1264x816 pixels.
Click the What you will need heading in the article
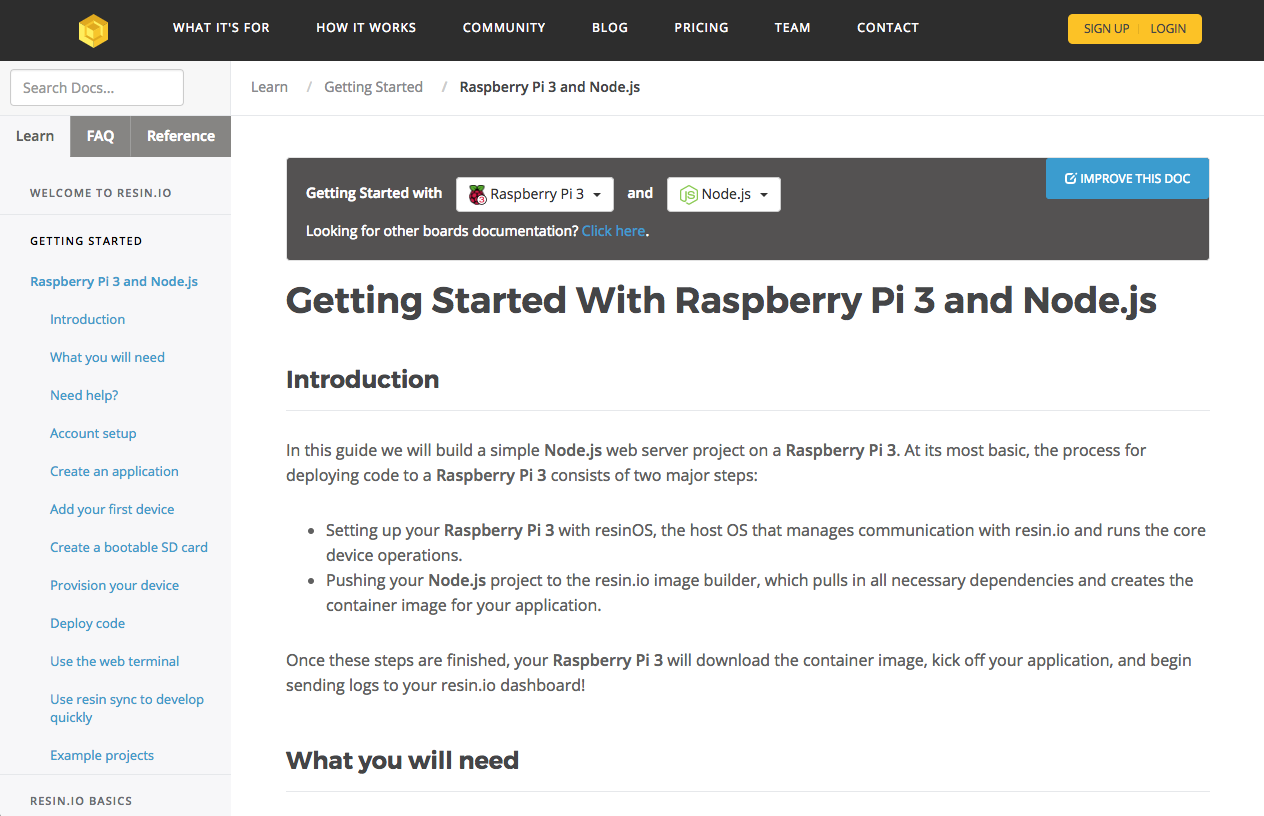coord(402,760)
